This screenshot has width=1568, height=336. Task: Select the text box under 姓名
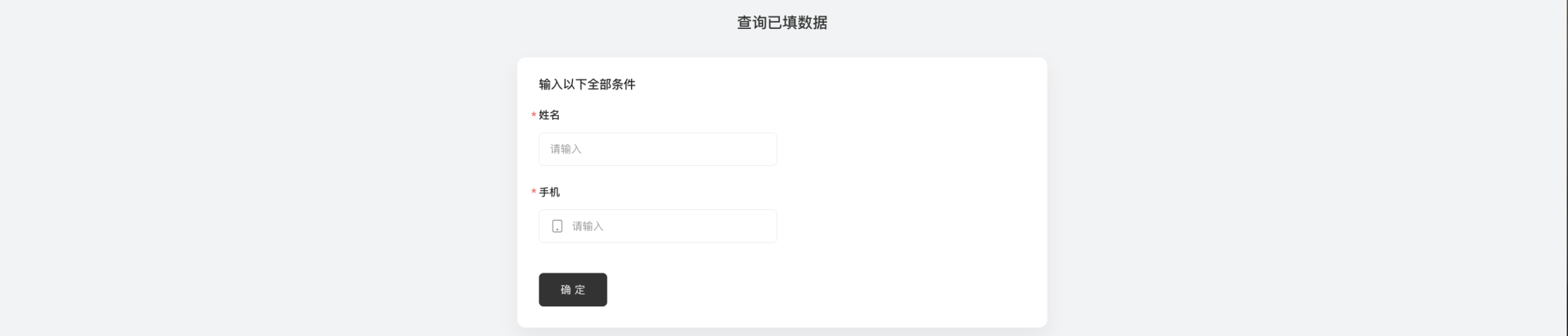click(x=658, y=149)
